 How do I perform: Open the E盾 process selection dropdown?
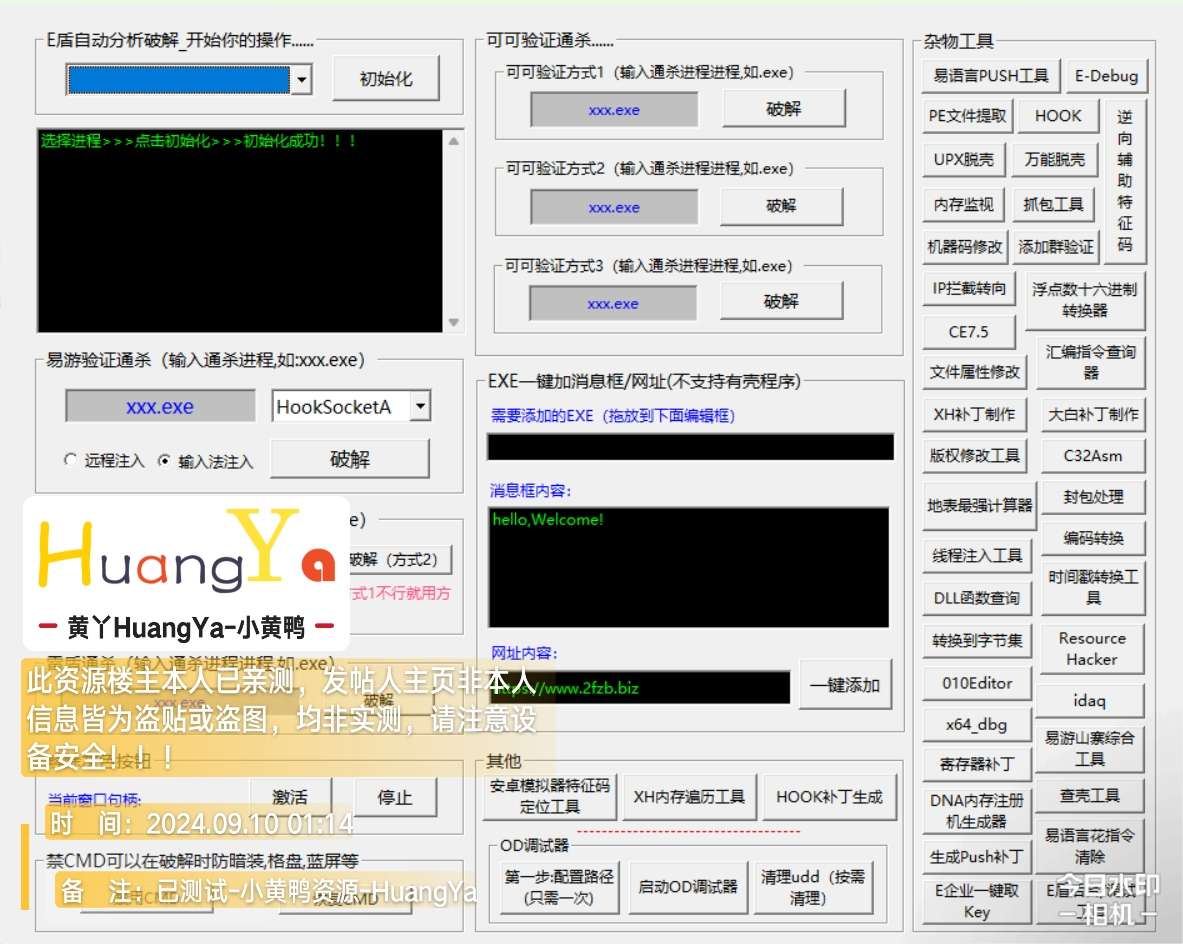click(x=301, y=79)
